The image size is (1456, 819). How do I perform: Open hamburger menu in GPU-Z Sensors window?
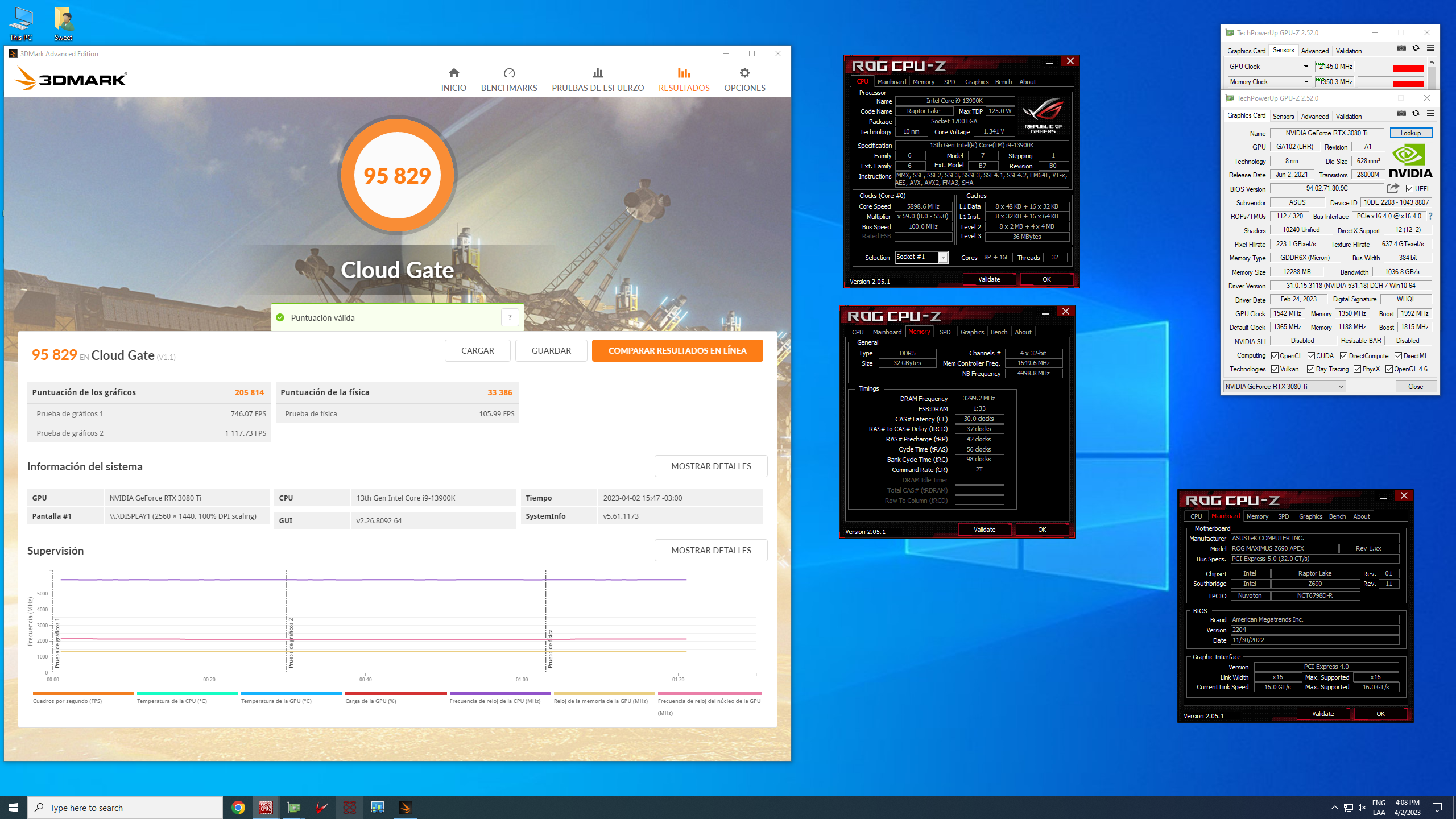click(x=1430, y=48)
